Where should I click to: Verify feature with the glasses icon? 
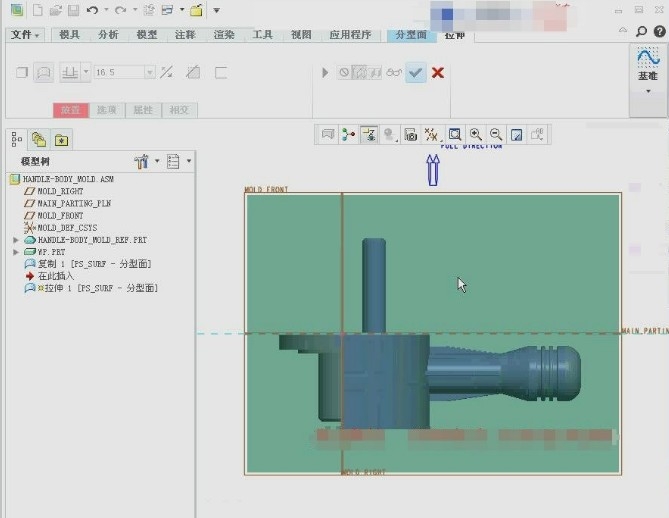(x=394, y=73)
